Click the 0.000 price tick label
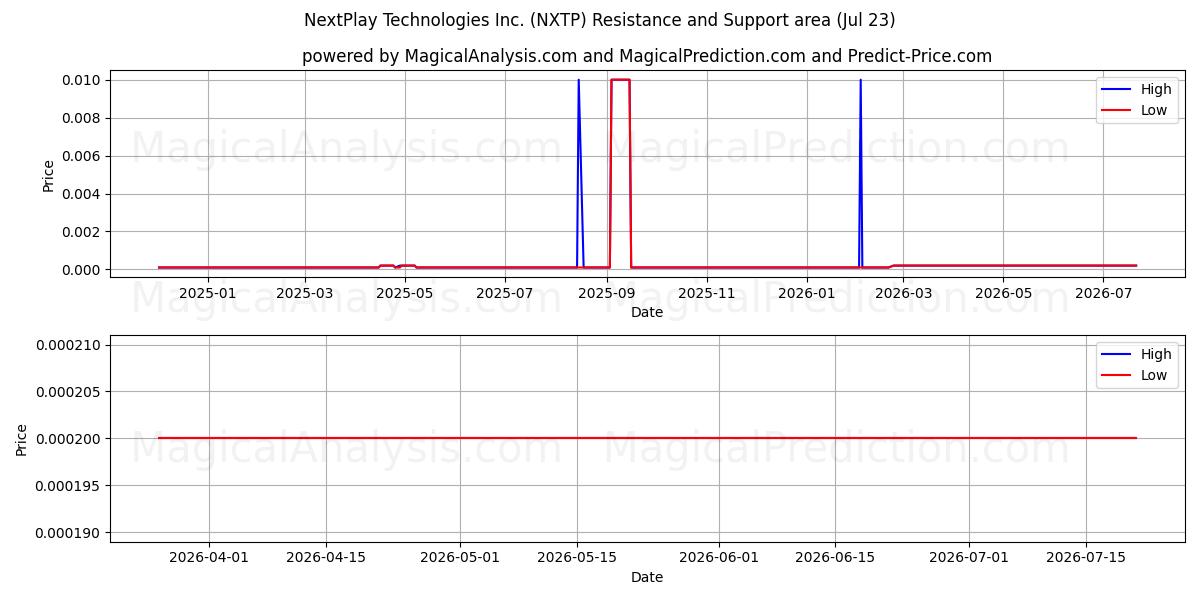The height and width of the screenshot is (600, 1200). pyautogui.click(x=80, y=270)
